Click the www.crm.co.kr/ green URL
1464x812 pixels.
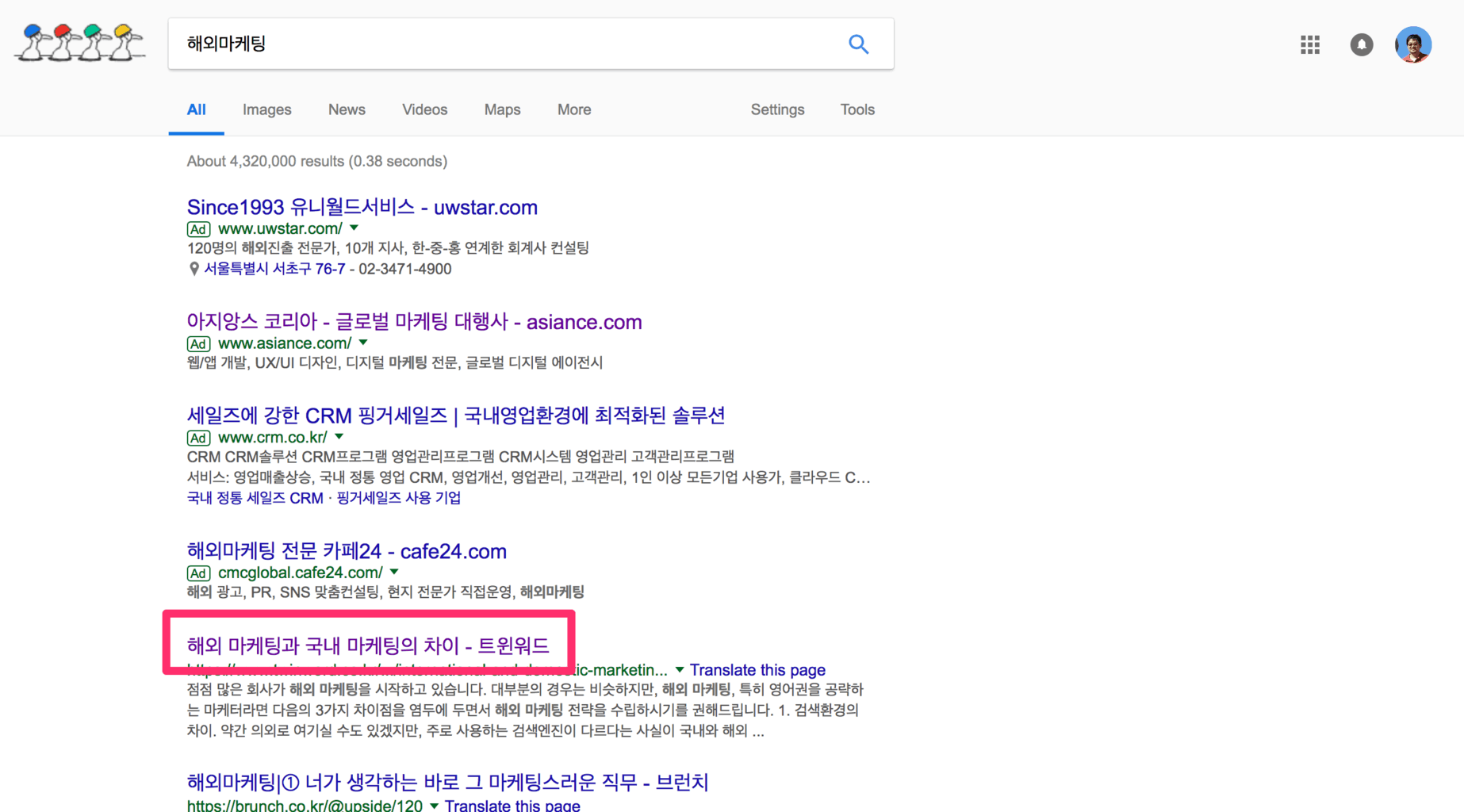(273, 437)
